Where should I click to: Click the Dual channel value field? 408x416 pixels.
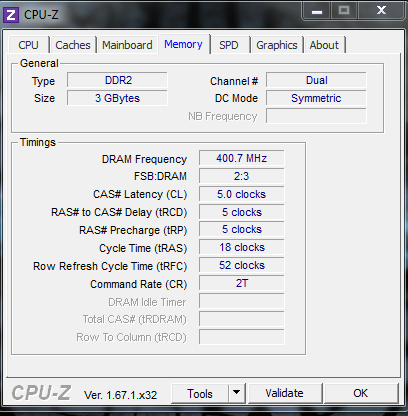(316, 80)
